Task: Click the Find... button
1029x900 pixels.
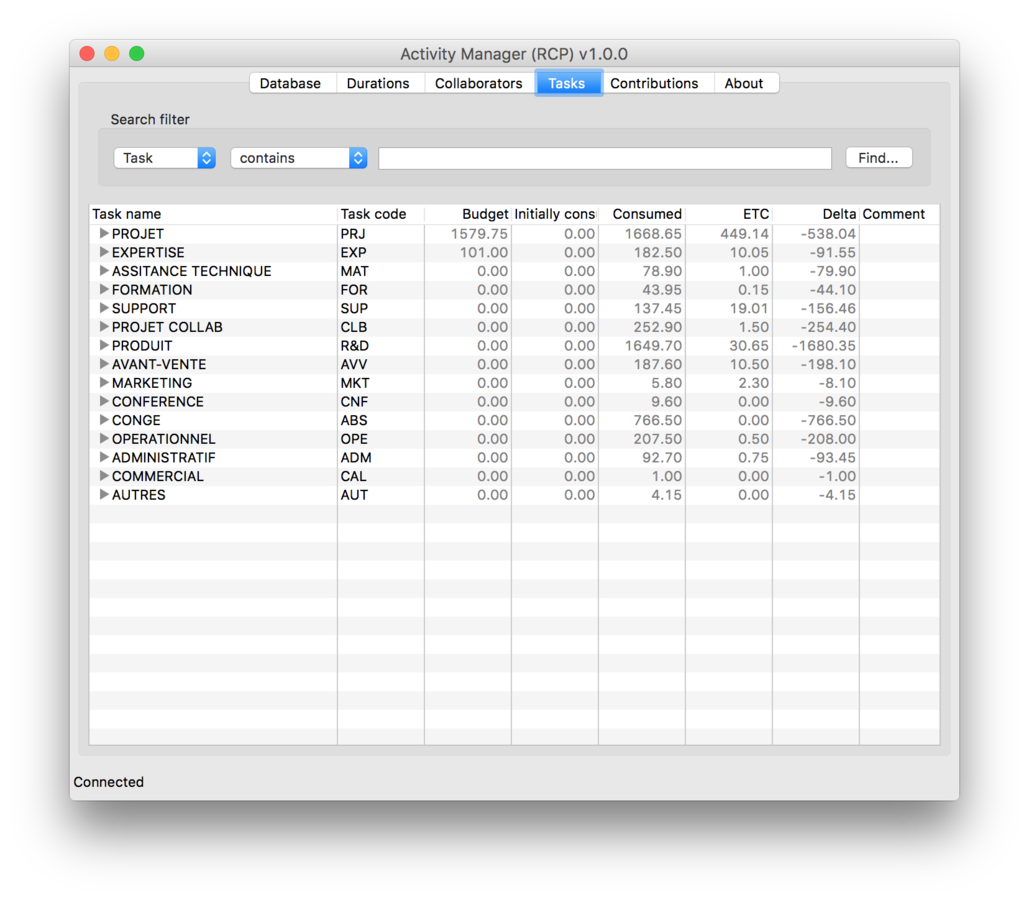Action: 879,158
